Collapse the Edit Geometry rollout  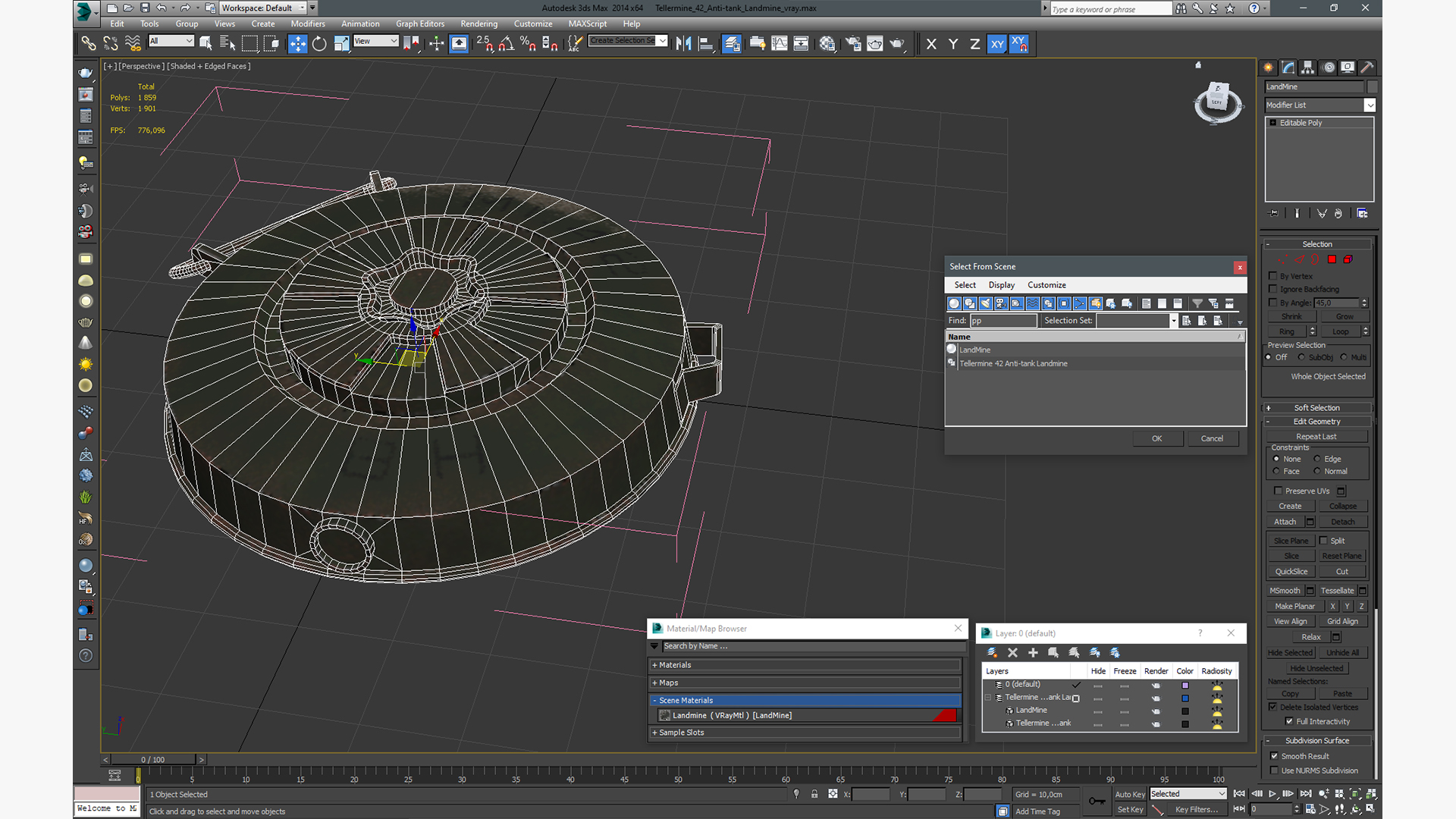tap(1317, 422)
